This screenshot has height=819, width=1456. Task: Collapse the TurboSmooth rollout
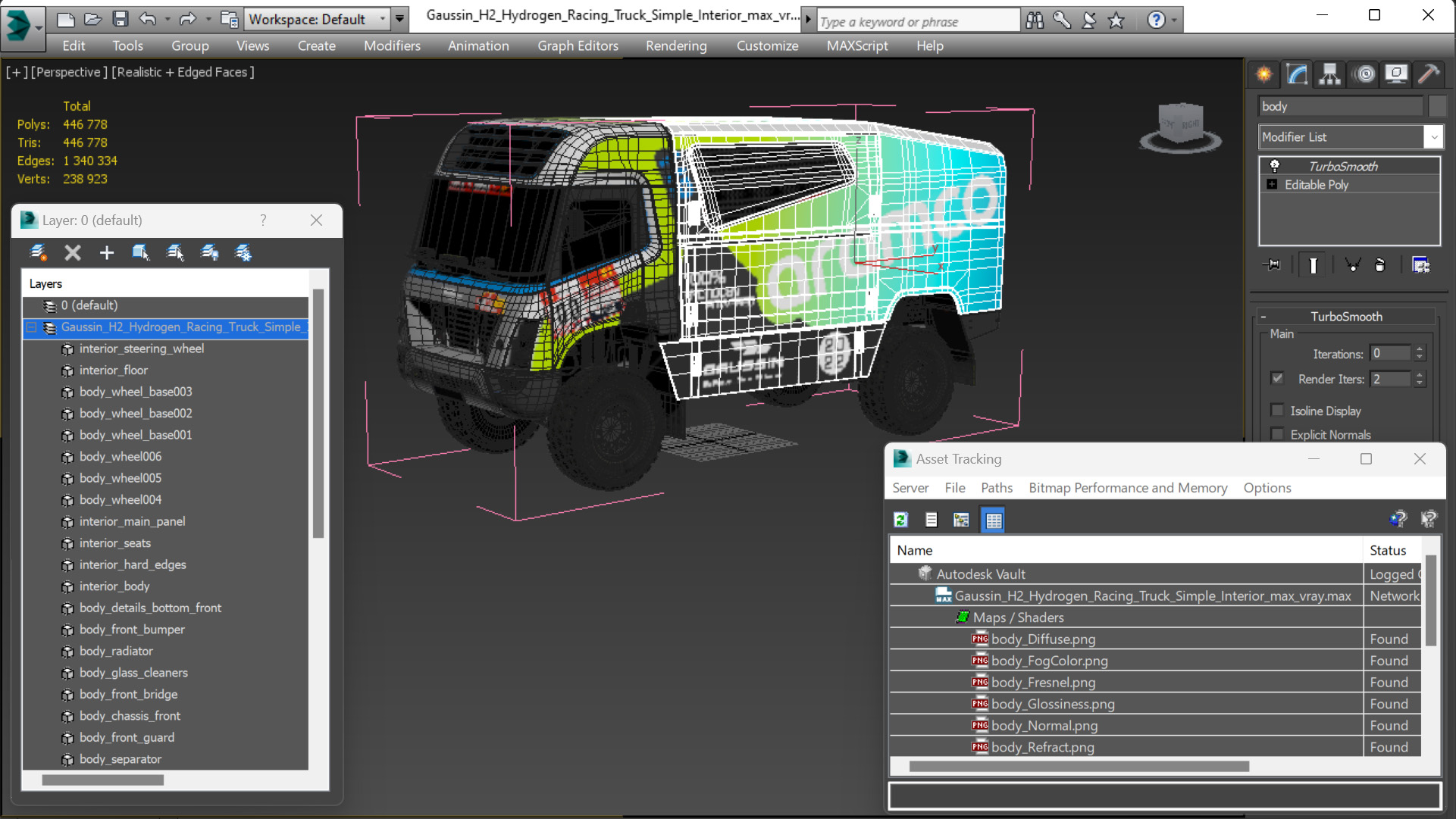(x=1263, y=317)
